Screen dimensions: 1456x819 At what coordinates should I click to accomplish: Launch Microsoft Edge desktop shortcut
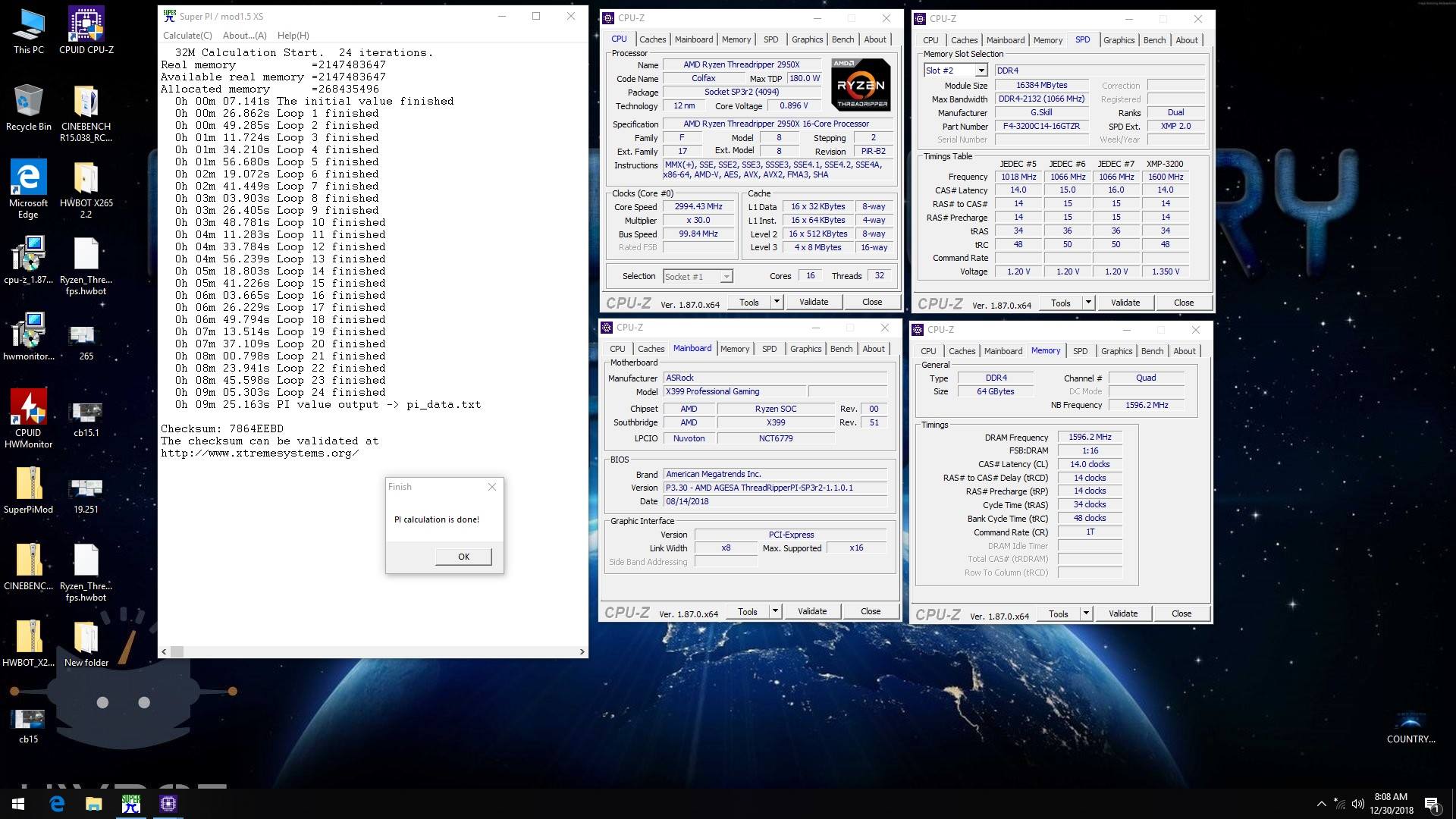point(29,190)
